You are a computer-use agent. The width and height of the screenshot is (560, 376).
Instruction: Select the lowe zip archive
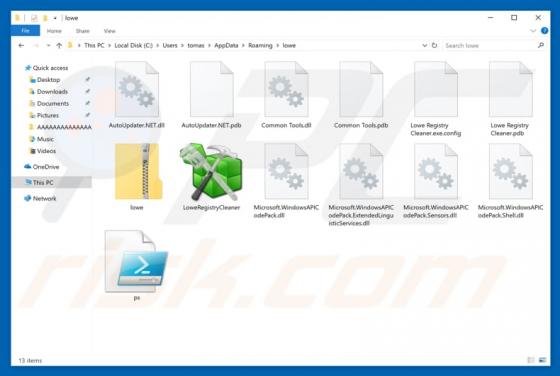click(x=137, y=177)
